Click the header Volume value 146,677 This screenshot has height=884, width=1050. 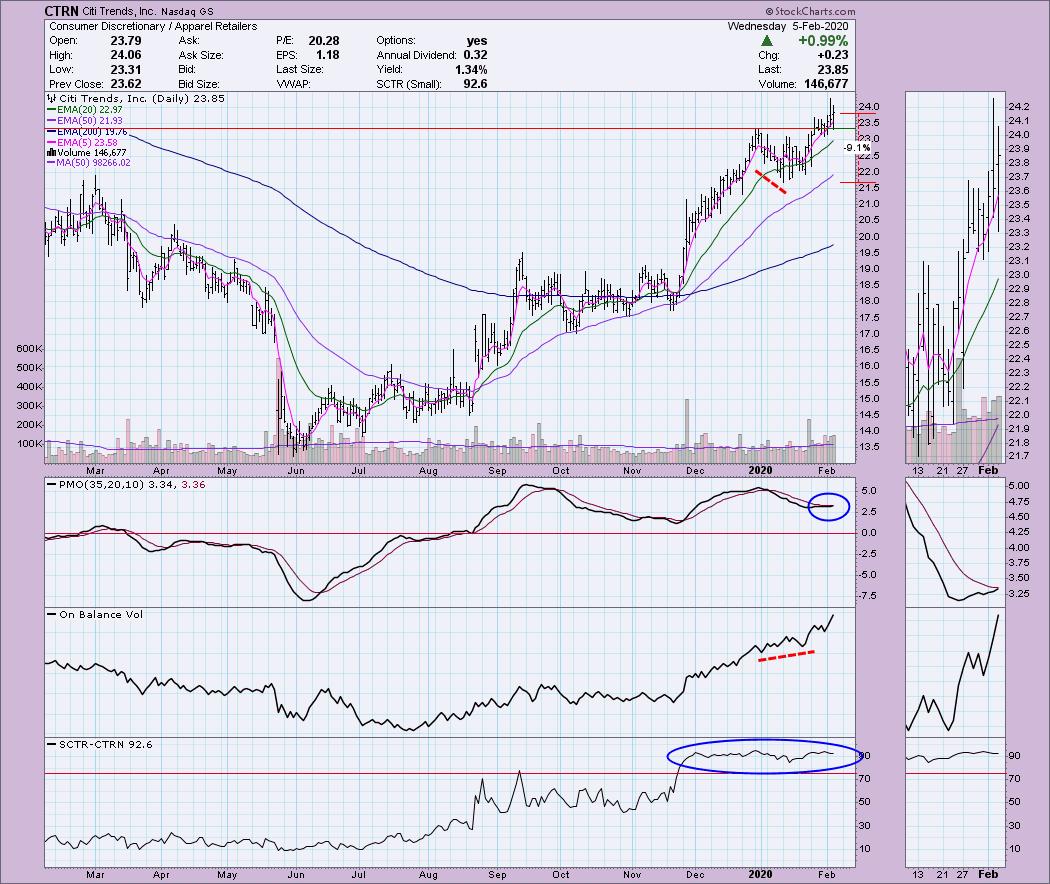pyautogui.click(x=826, y=84)
